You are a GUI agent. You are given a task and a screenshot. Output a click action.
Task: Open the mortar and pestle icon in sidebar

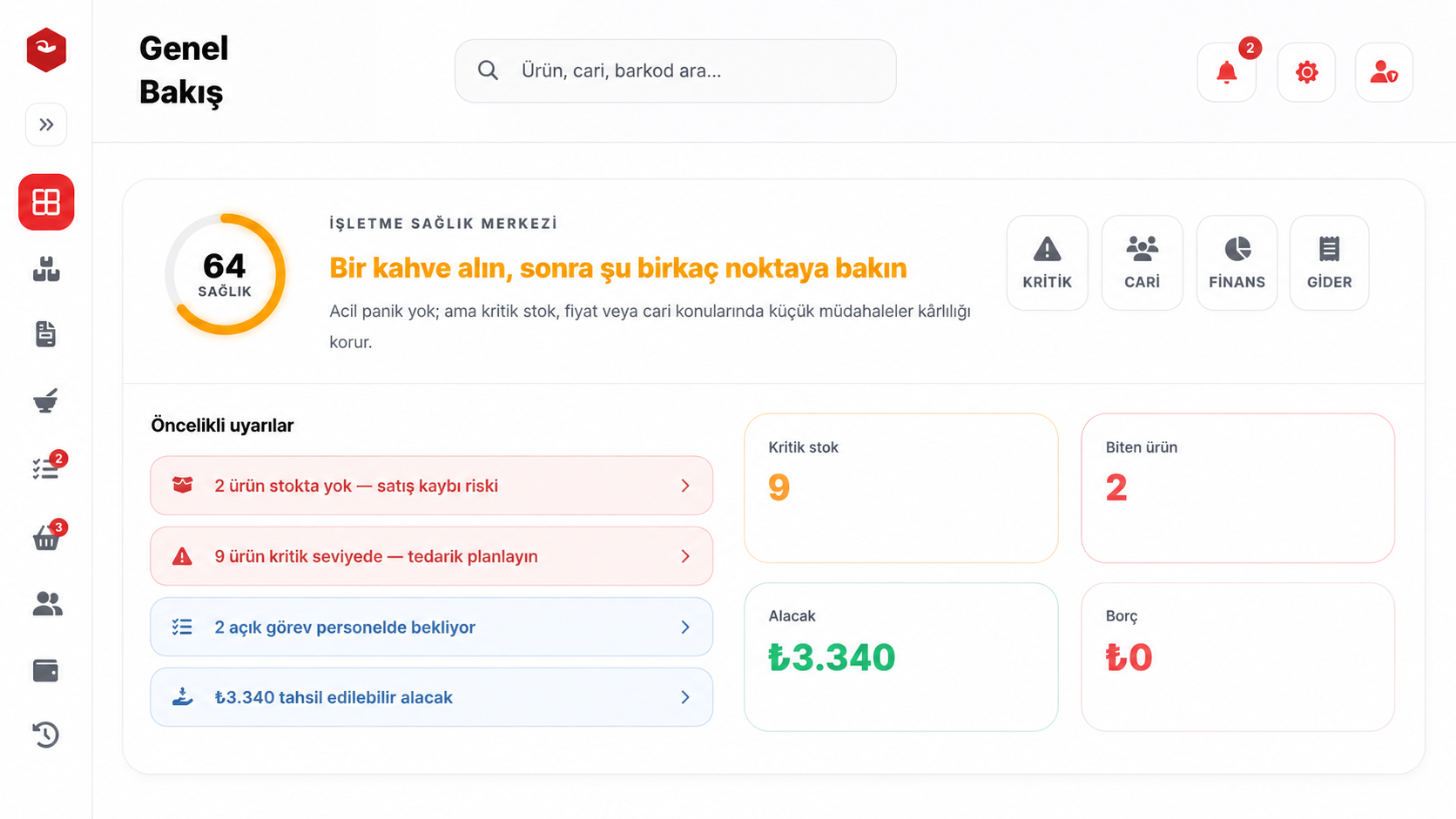(x=45, y=400)
